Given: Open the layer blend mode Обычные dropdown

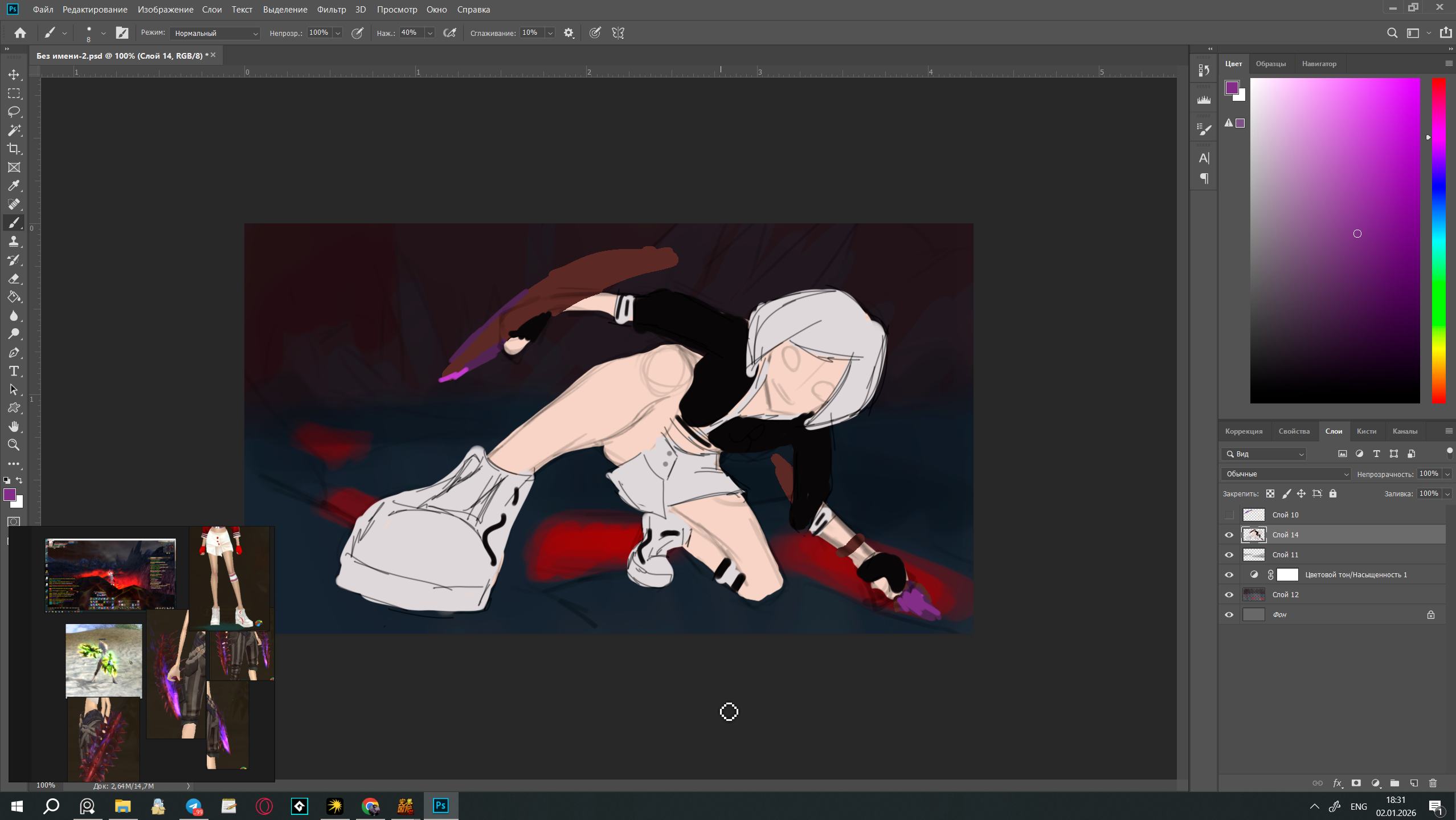Looking at the screenshot, I should 1286,474.
